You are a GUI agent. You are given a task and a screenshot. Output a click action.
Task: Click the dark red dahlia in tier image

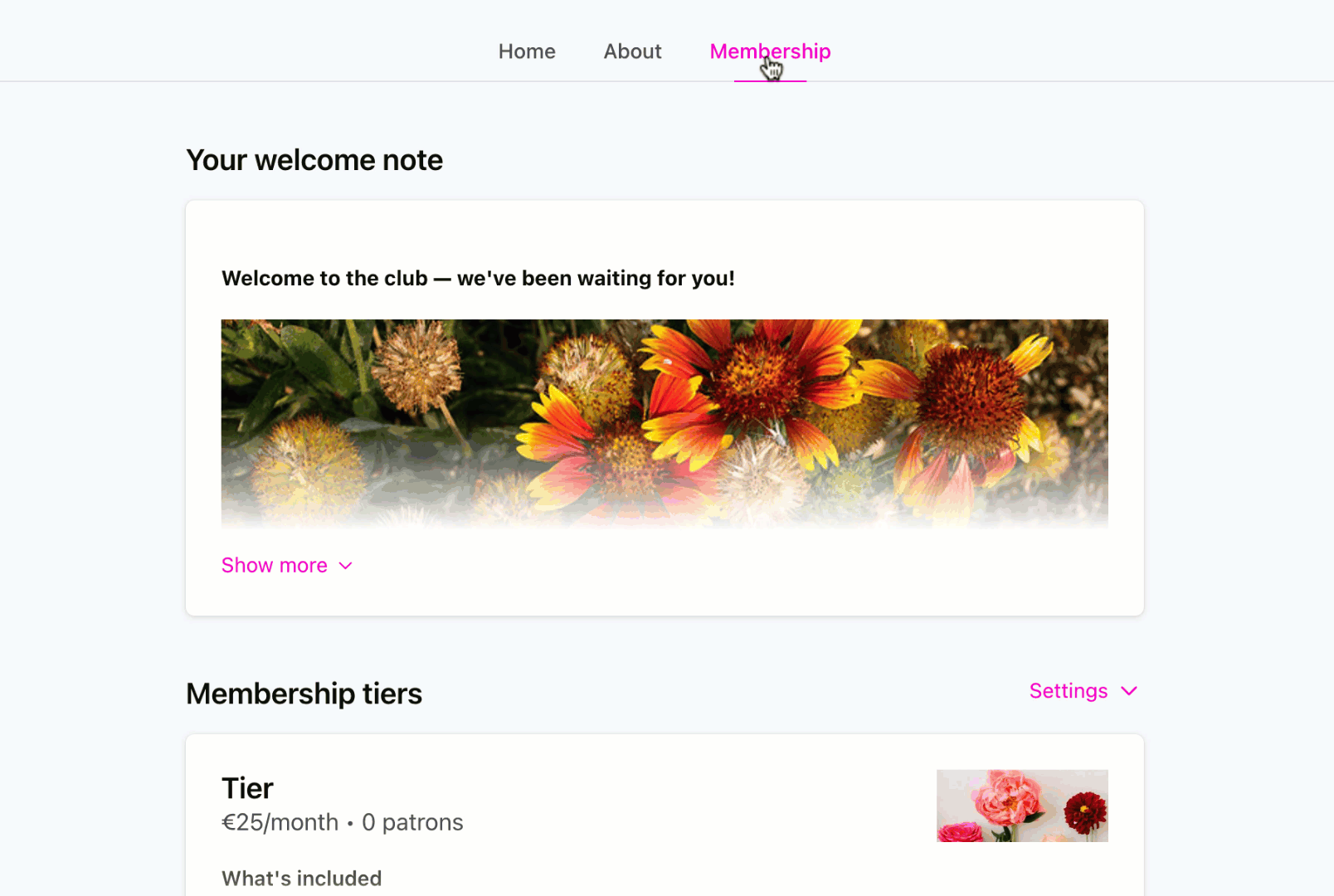coord(1085,812)
